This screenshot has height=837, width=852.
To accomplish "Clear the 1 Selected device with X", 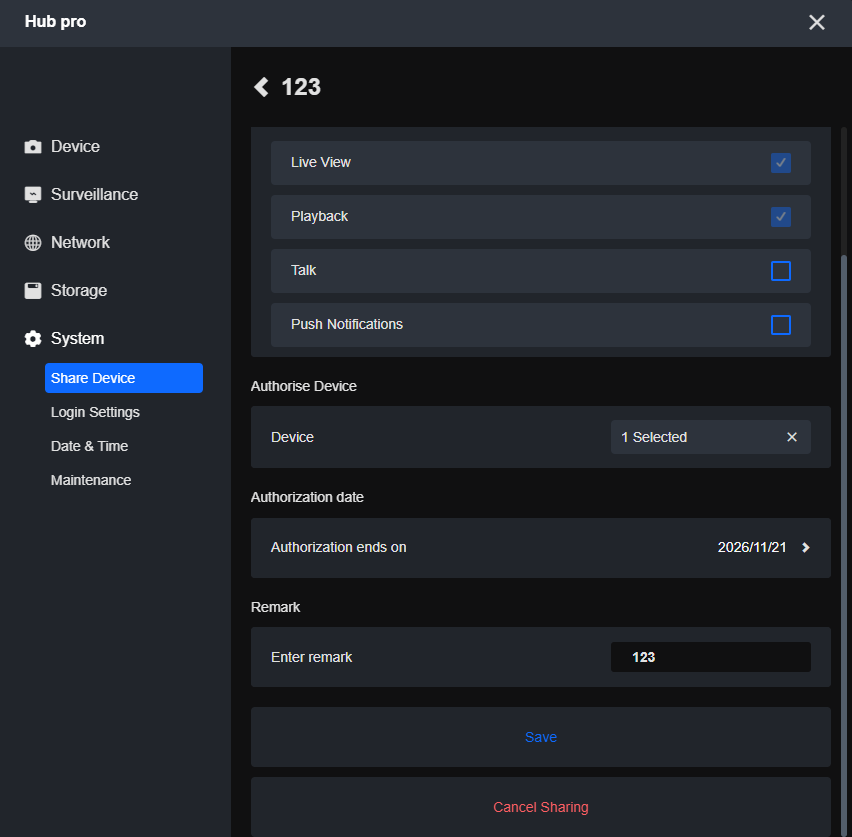I will pos(792,437).
